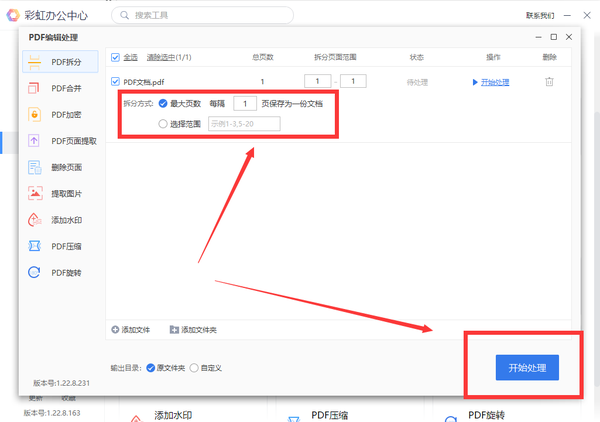Click the 添加水印 icon

click(x=34, y=219)
